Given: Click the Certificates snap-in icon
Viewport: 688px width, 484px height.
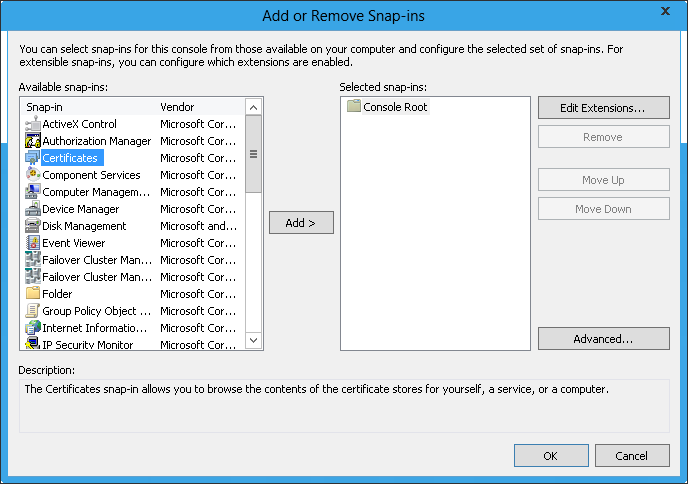Looking at the screenshot, I should point(33,158).
